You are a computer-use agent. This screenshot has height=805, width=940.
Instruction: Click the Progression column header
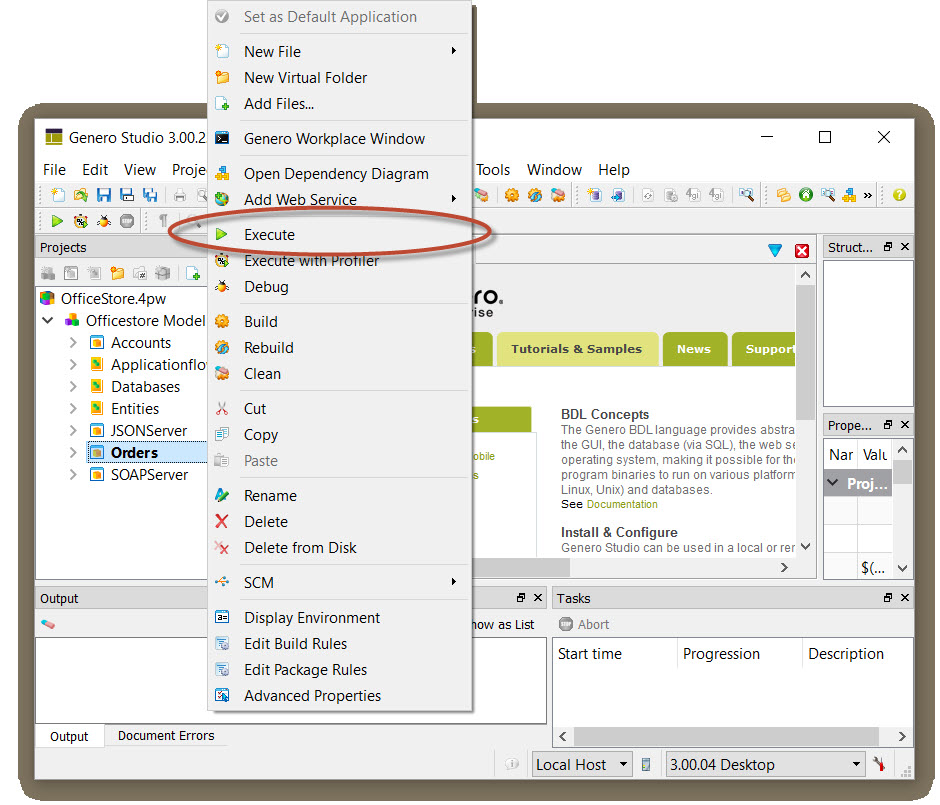coord(721,654)
